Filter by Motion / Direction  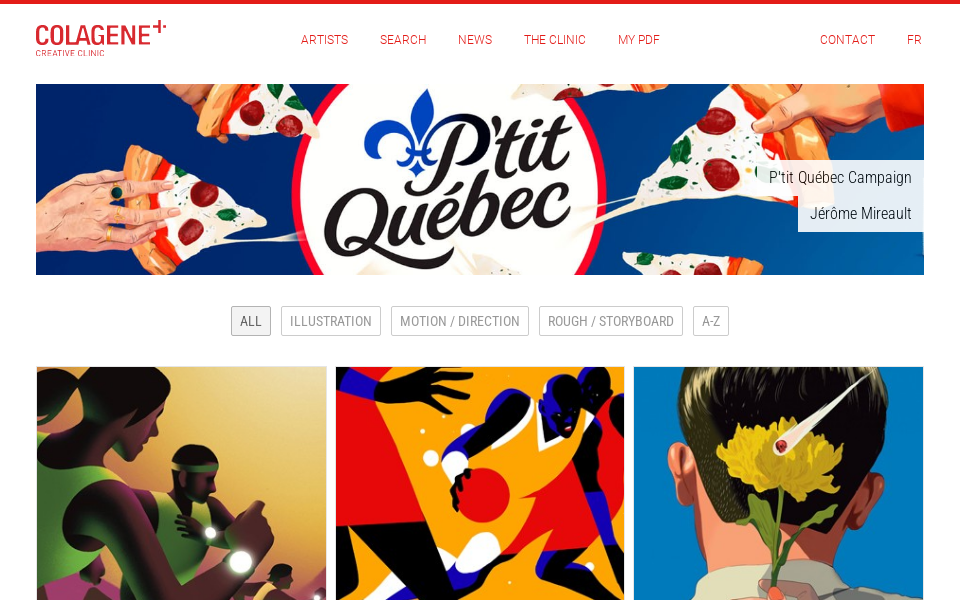point(460,321)
